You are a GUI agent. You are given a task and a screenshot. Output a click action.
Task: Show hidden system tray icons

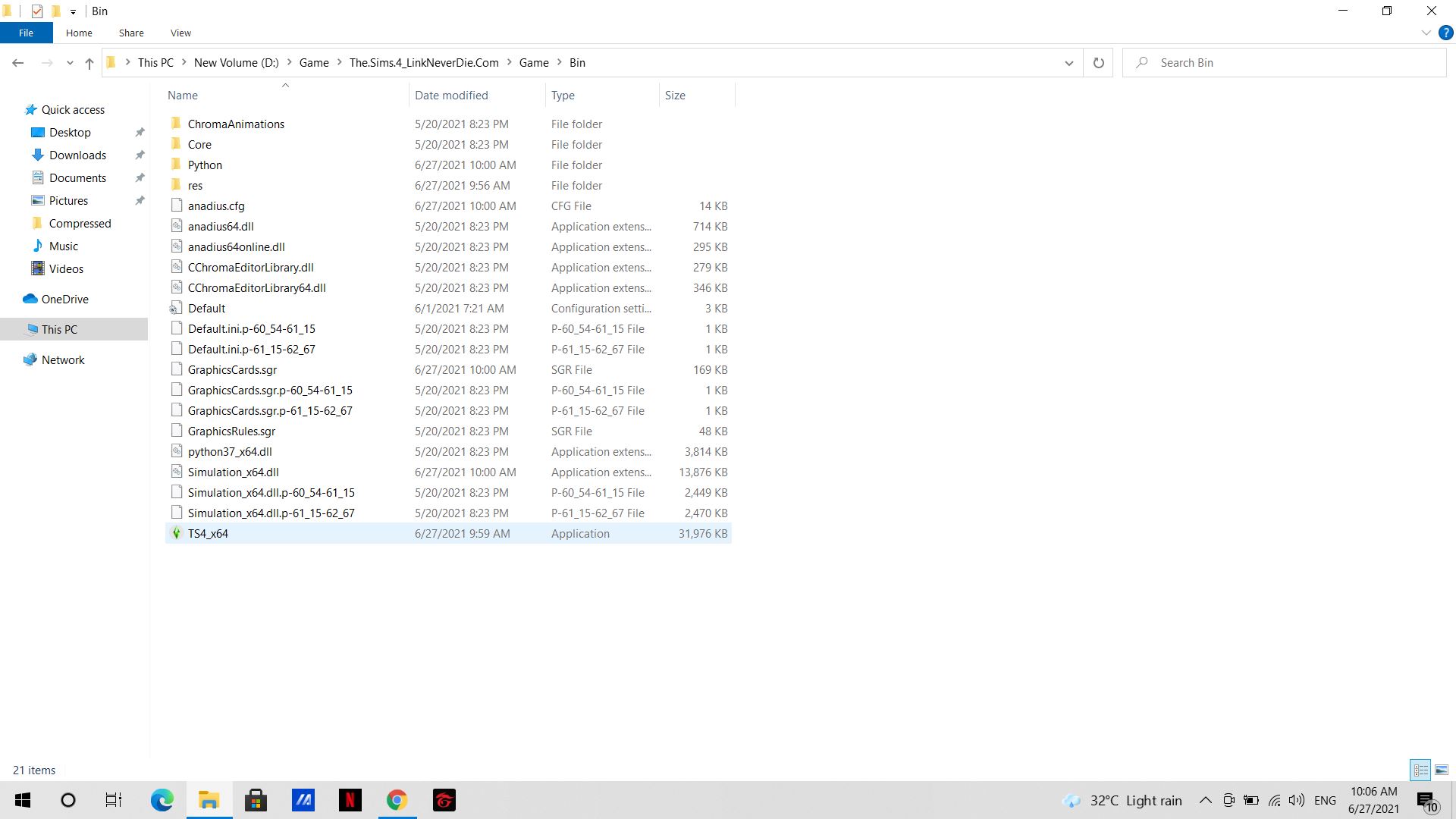[x=1205, y=800]
